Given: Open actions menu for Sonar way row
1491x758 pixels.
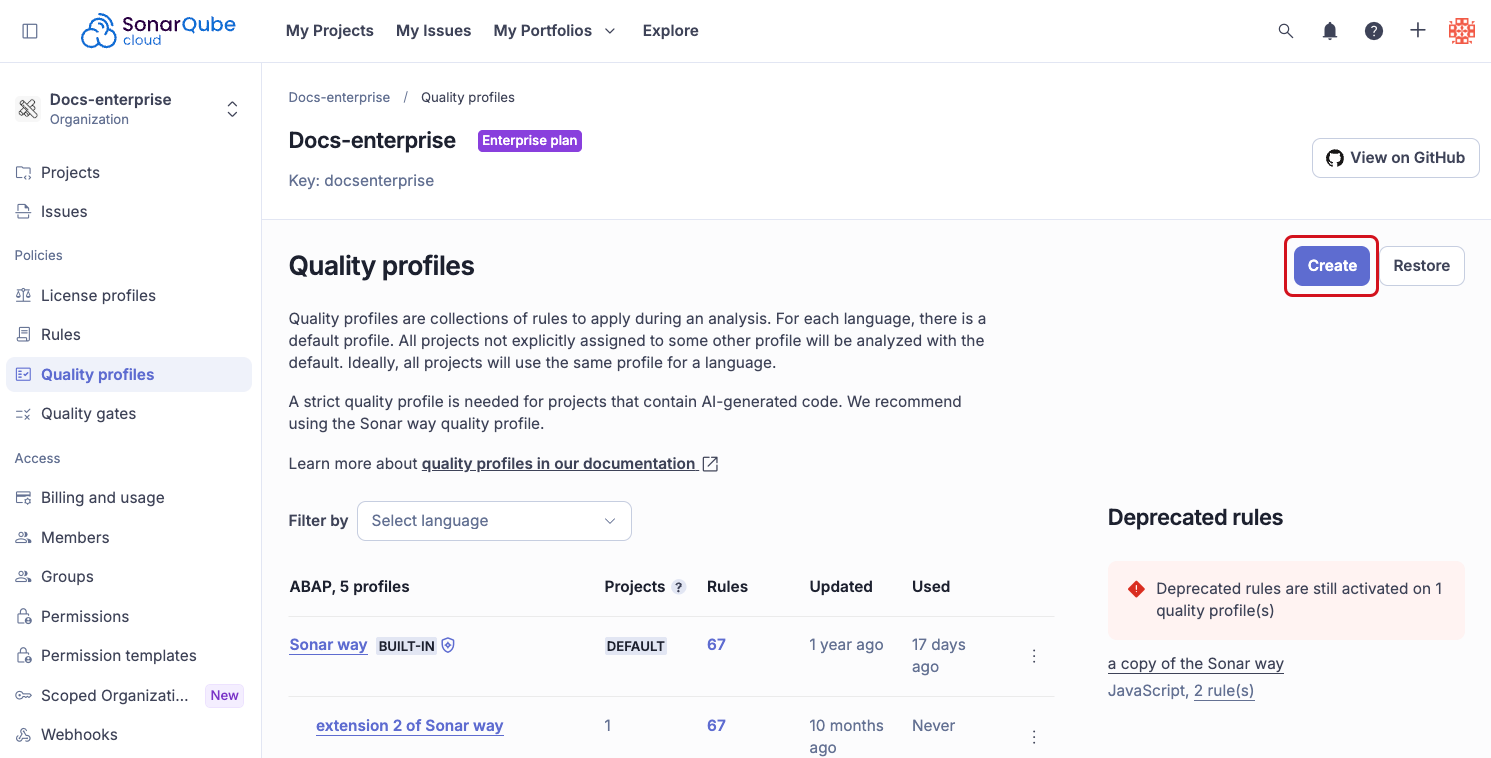Looking at the screenshot, I should click(x=1034, y=656).
